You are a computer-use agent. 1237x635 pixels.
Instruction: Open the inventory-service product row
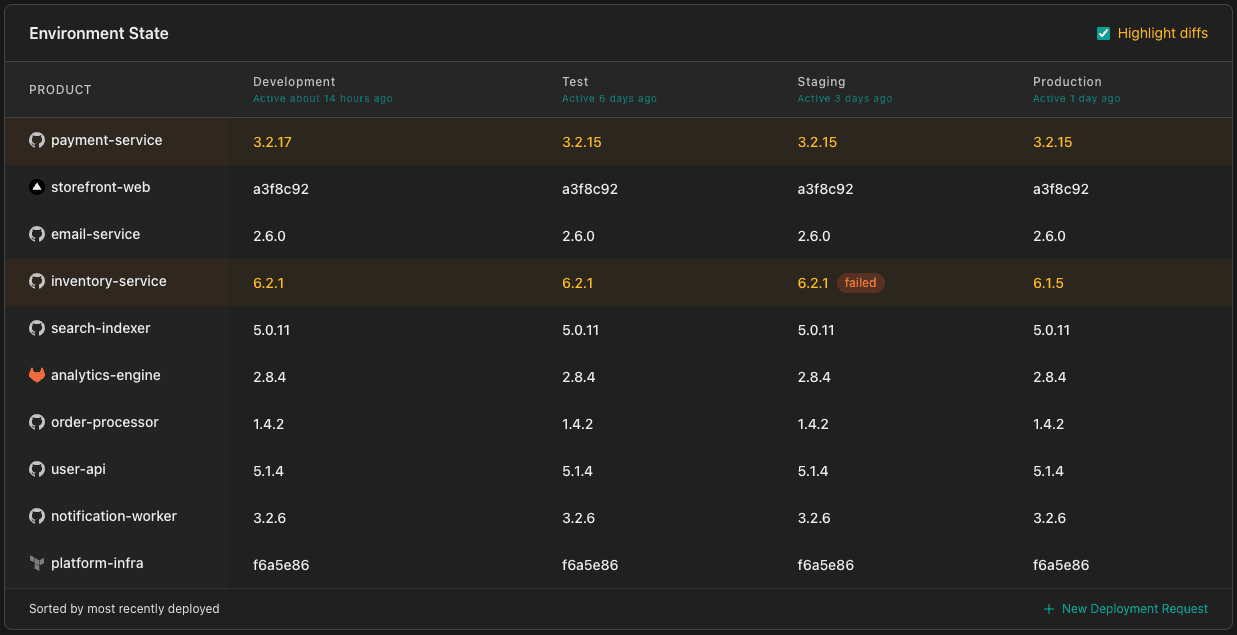[x=618, y=282]
